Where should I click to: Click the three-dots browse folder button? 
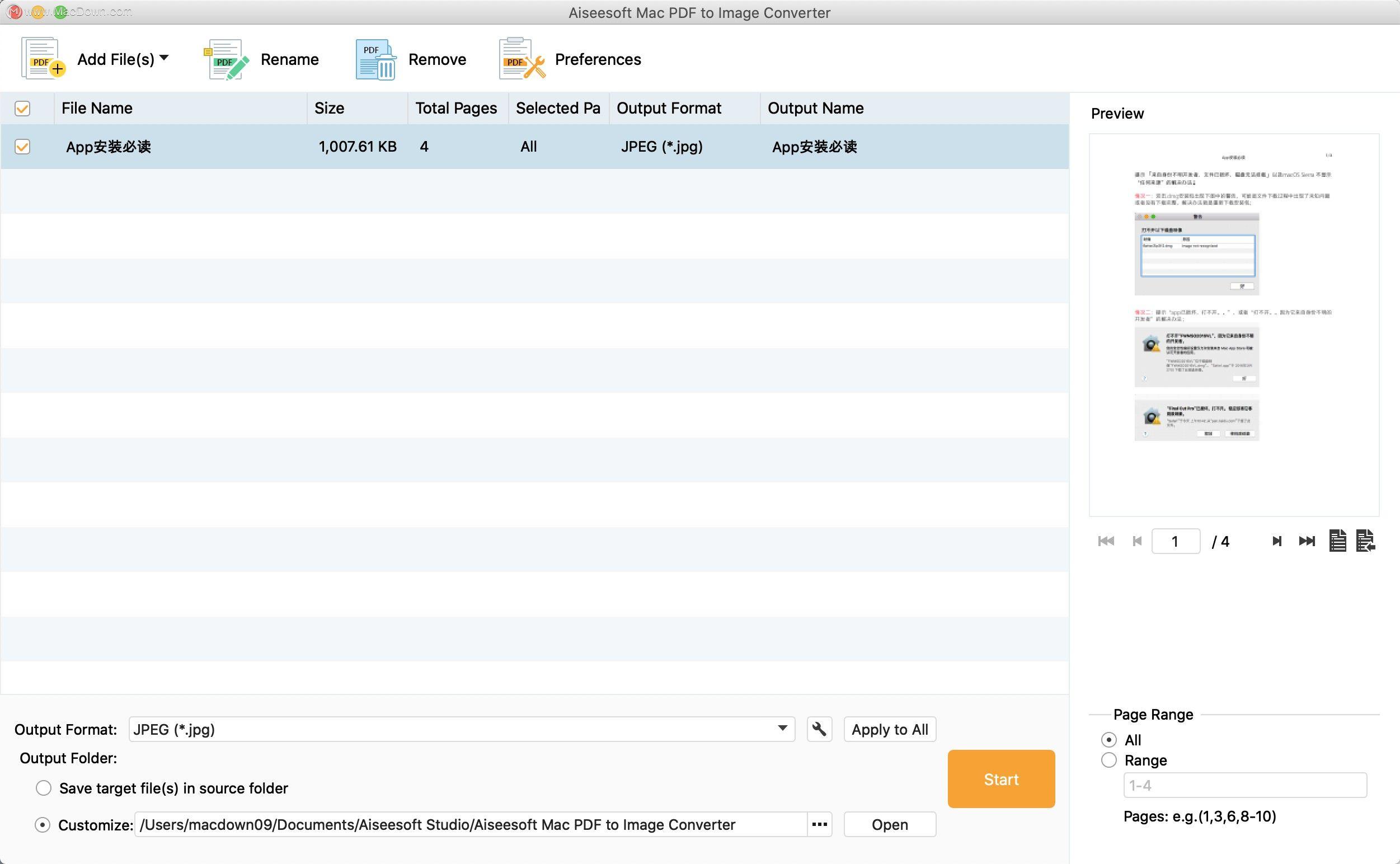819,824
